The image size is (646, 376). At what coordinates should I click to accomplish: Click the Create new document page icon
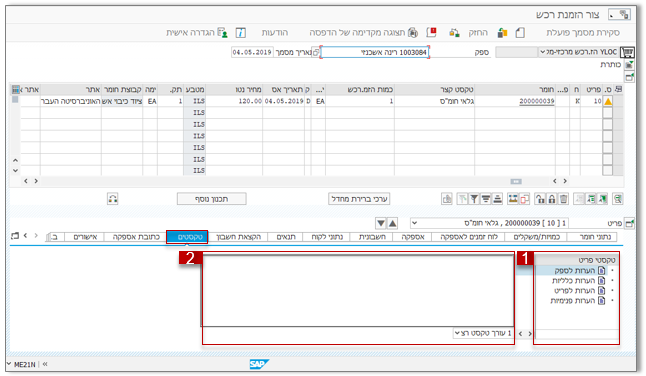[520, 33]
